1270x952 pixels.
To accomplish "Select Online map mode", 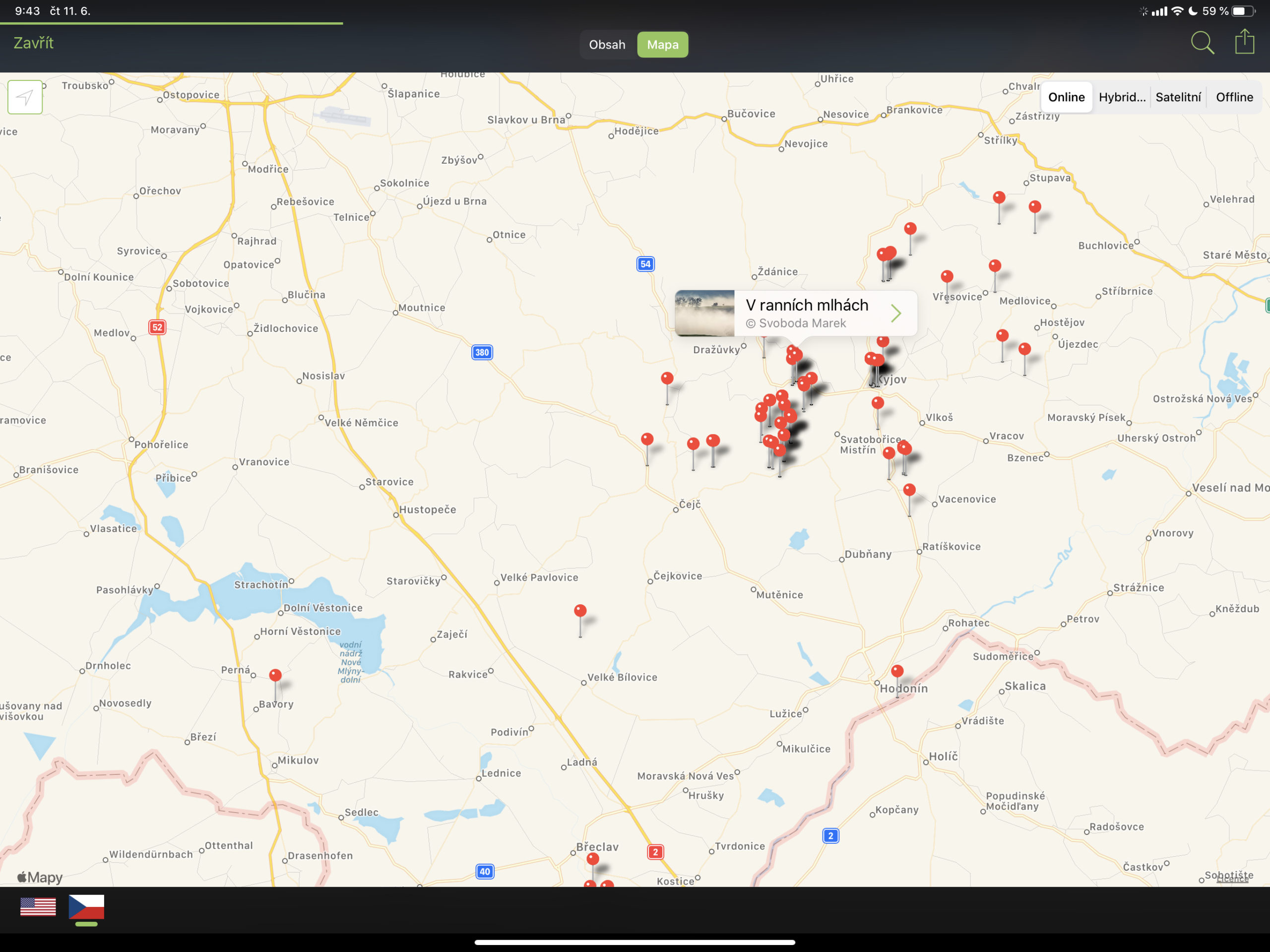I will point(1066,97).
